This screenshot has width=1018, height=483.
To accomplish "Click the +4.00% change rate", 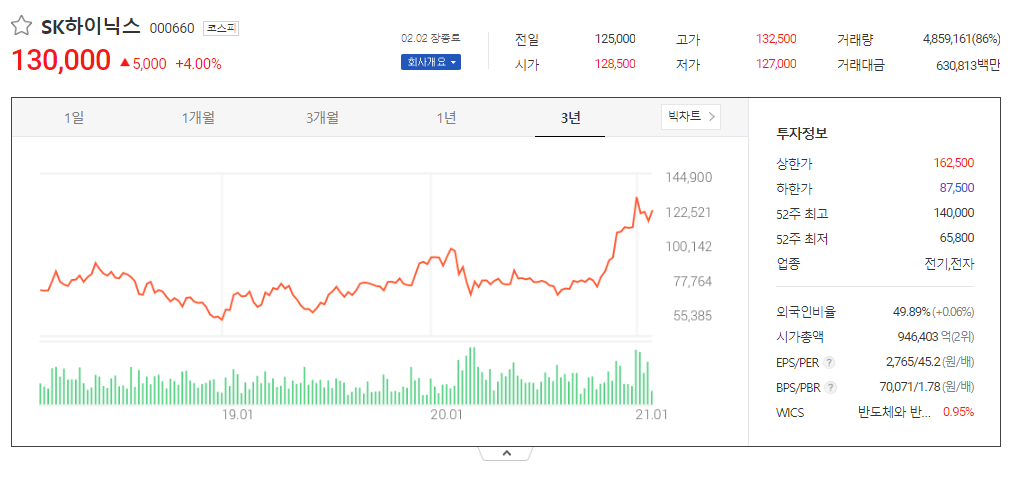I will click(199, 64).
